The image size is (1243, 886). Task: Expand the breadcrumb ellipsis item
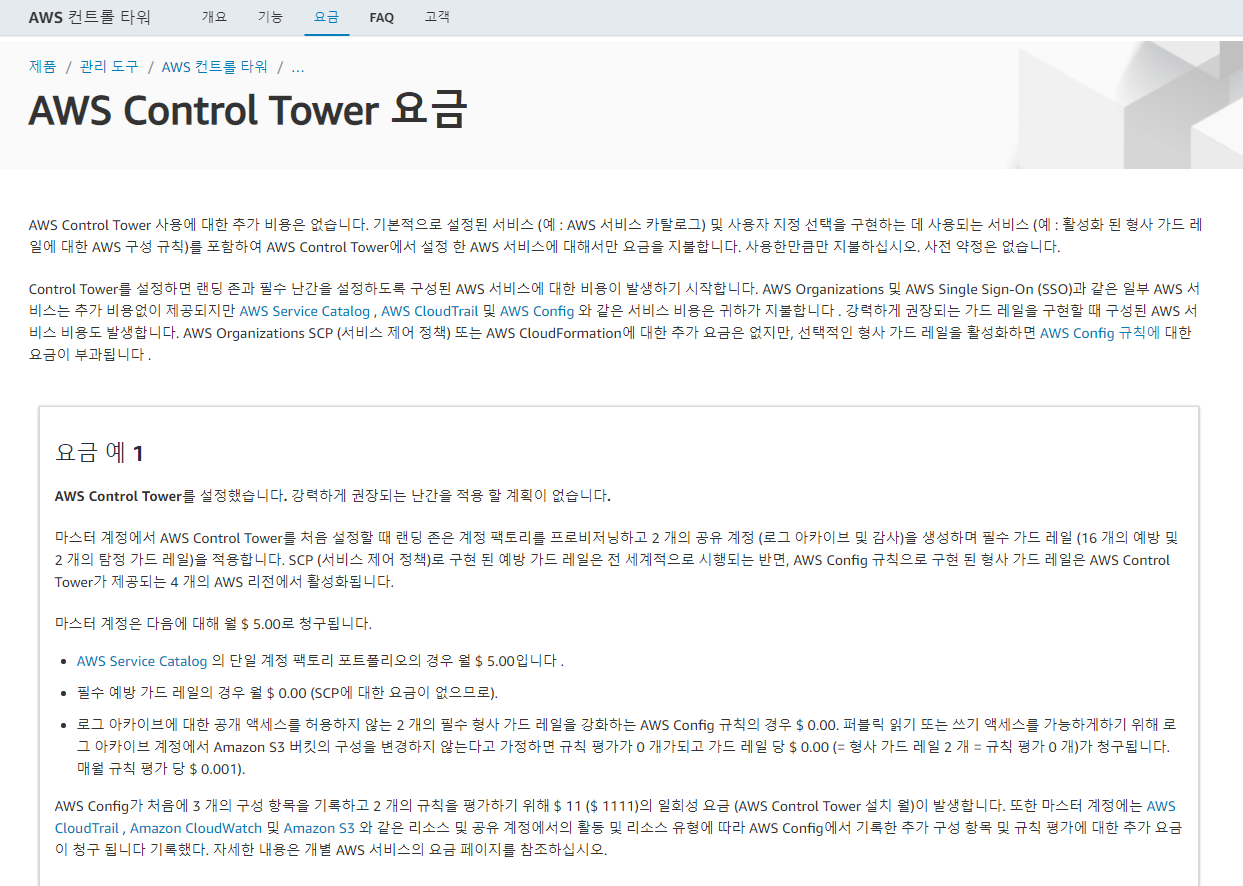(297, 67)
